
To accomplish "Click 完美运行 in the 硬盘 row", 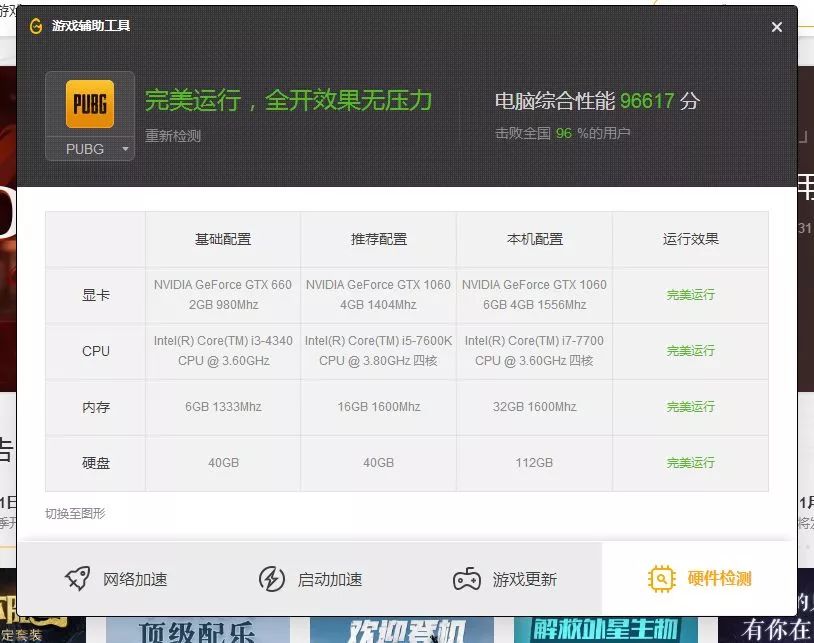I will click(690, 463).
